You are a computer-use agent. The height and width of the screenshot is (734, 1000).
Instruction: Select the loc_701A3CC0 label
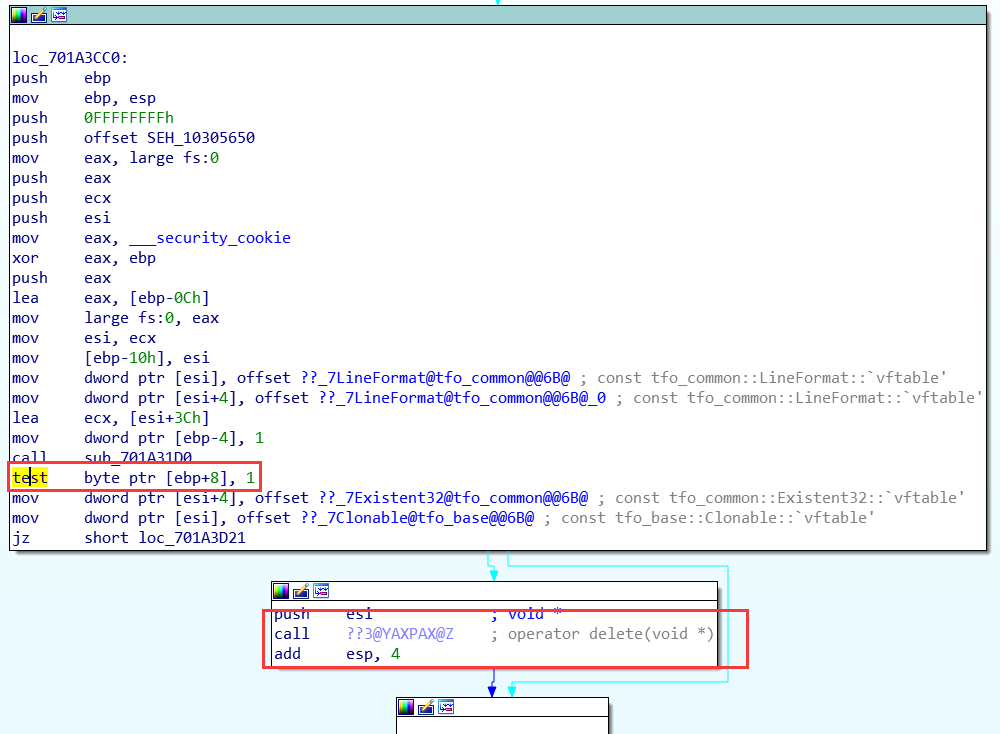click(70, 58)
